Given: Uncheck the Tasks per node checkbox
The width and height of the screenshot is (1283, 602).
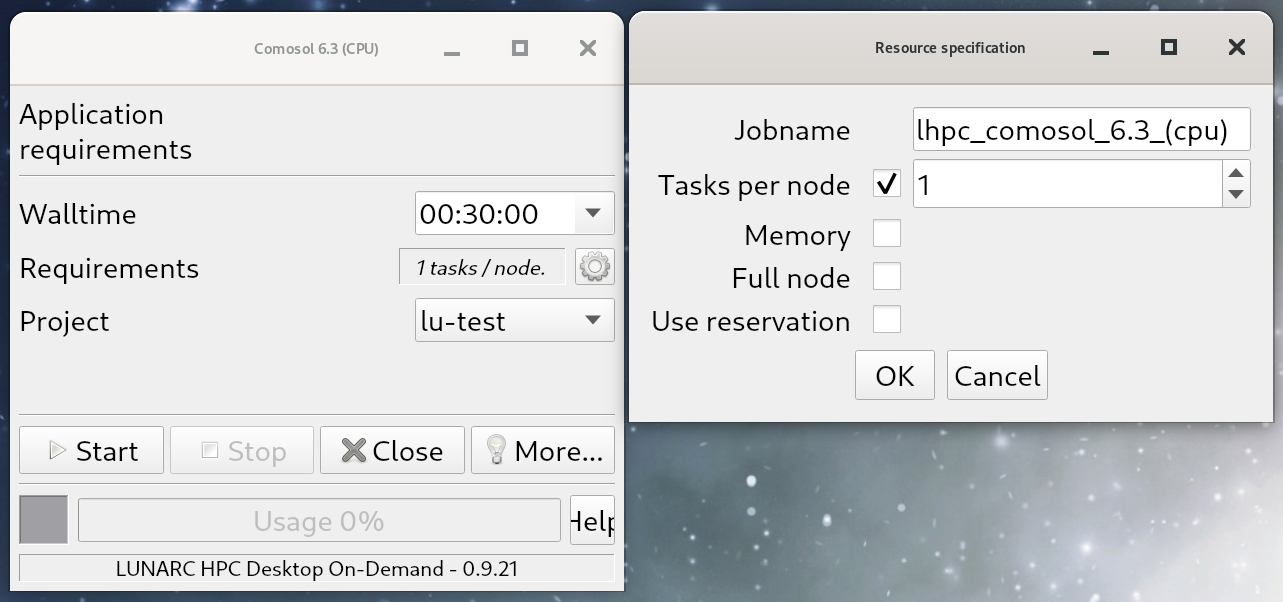Looking at the screenshot, I should click(887, 184).
